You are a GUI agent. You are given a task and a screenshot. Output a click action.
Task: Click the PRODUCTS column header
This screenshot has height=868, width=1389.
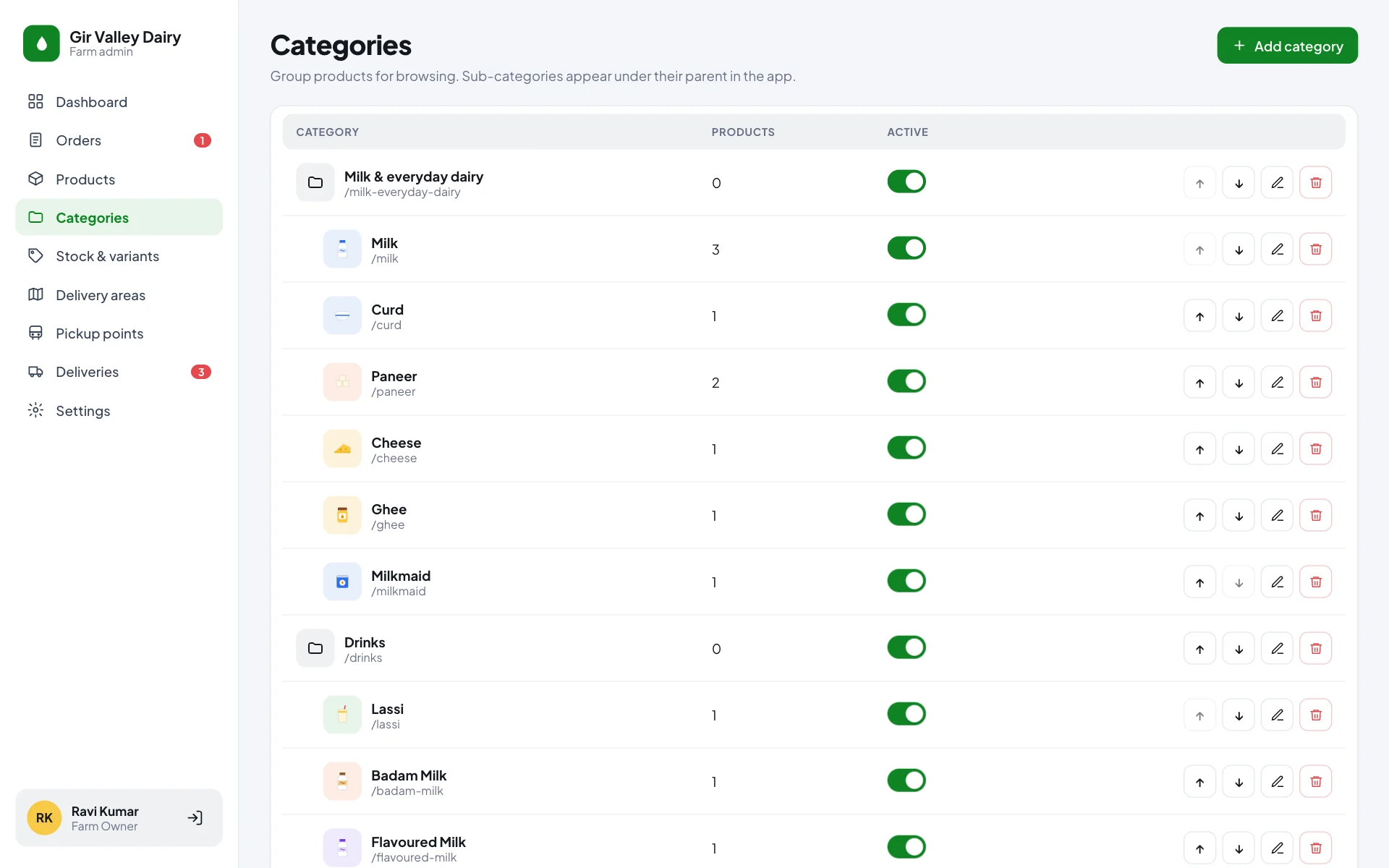click(x=743, y=132)
